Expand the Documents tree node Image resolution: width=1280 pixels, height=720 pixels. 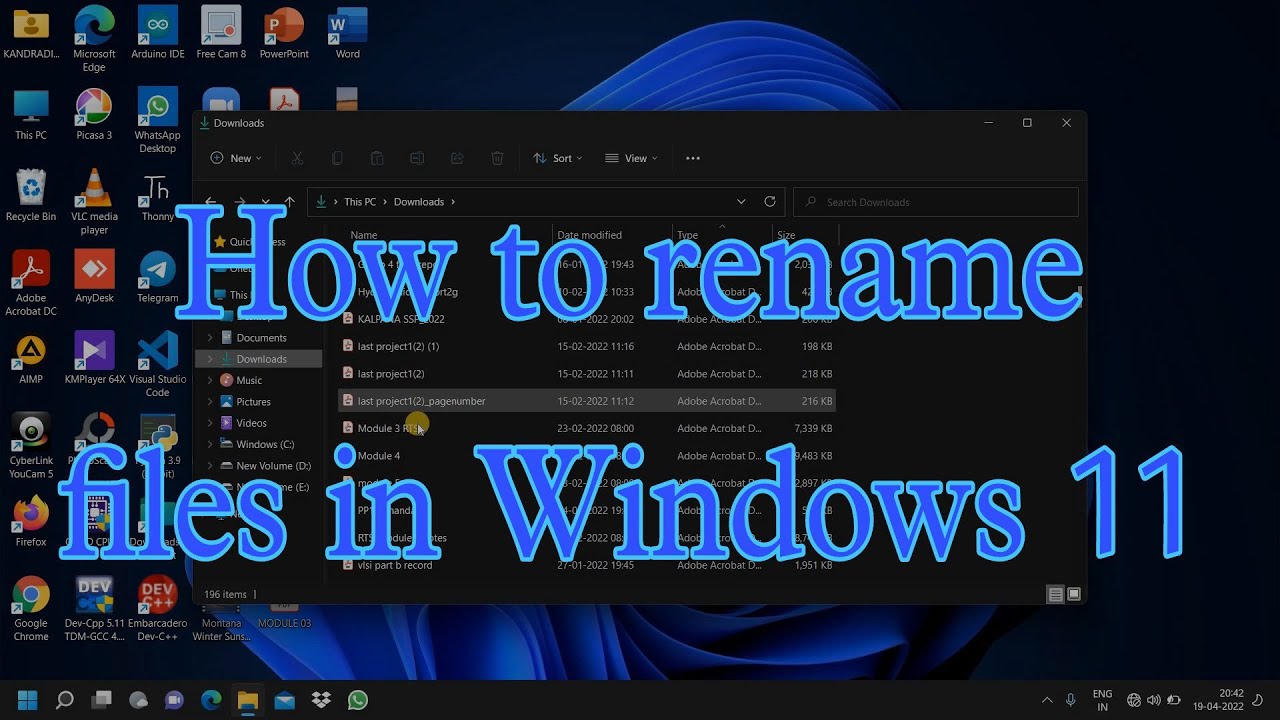tap(210, 338)
